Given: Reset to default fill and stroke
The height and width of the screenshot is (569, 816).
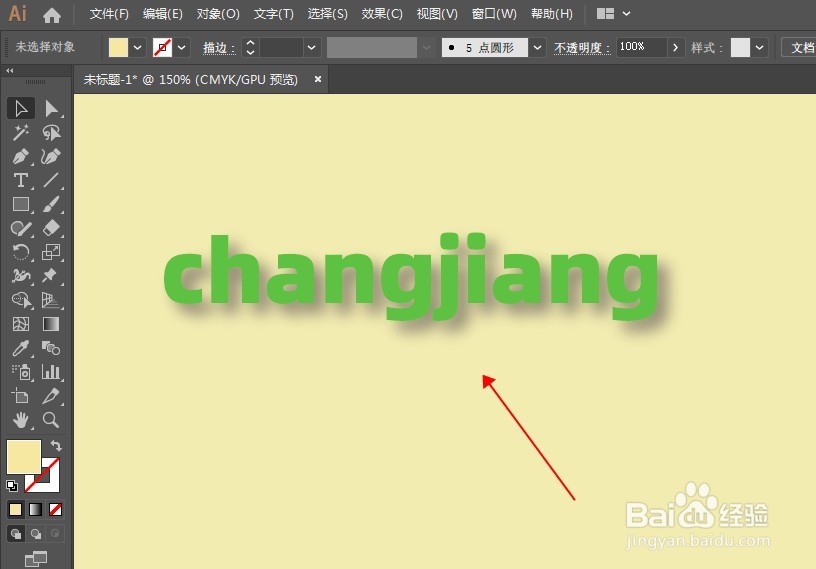Looking at the screenshot, I should pos(12,486).
